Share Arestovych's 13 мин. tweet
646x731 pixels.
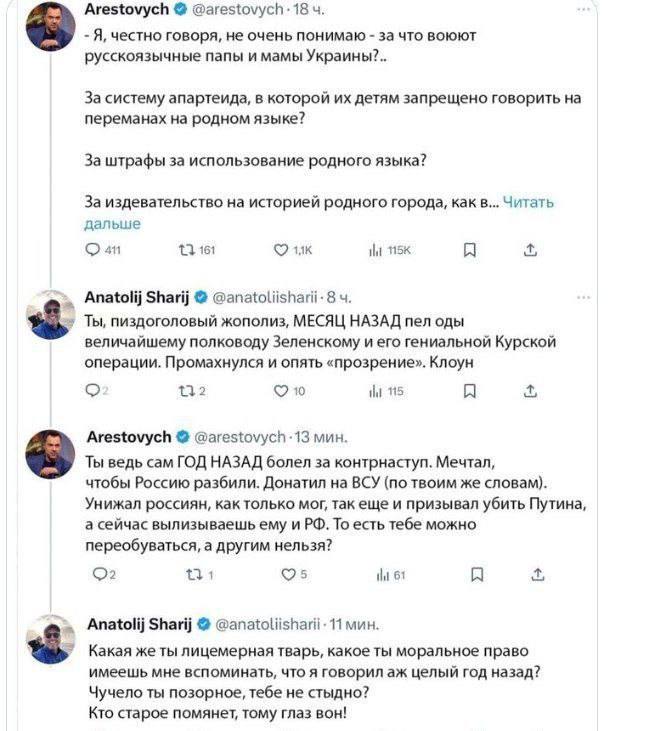pos(536,575)
